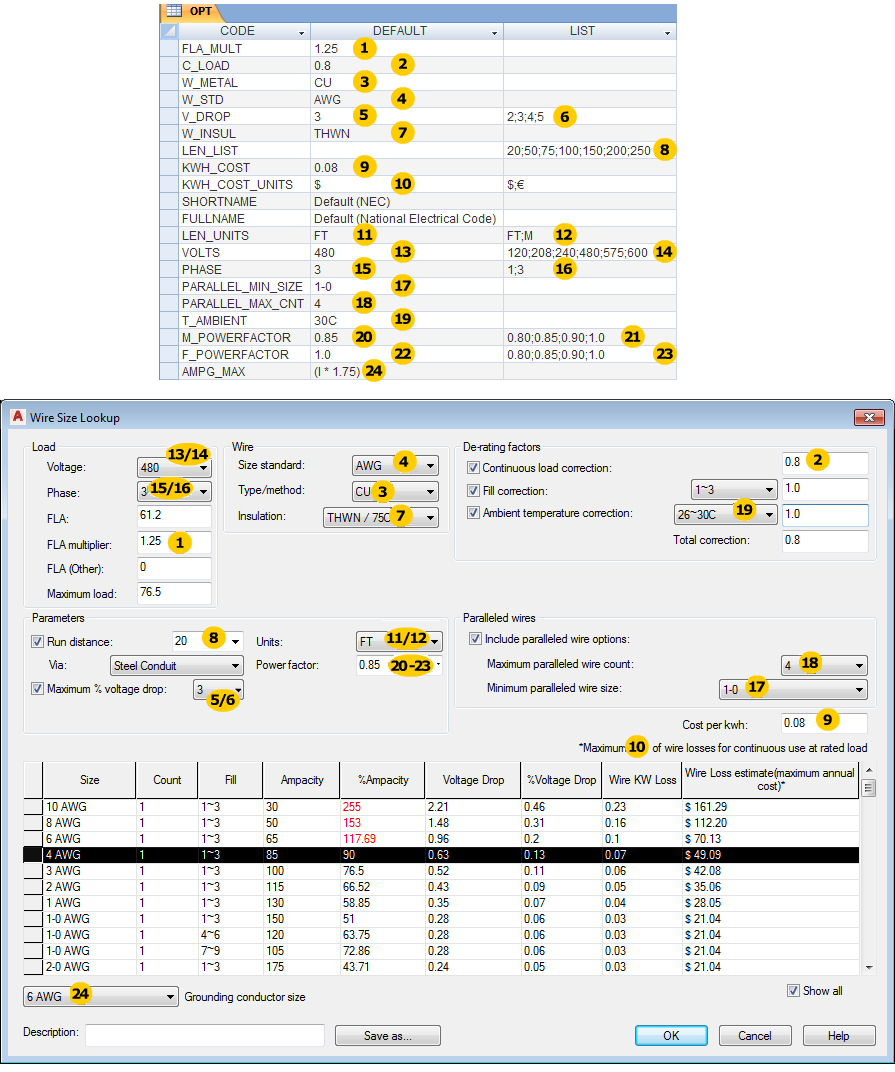This screenshot has width=895, height=1072.
Task: Select the 3 AWG row
Action: click(442, 870)
